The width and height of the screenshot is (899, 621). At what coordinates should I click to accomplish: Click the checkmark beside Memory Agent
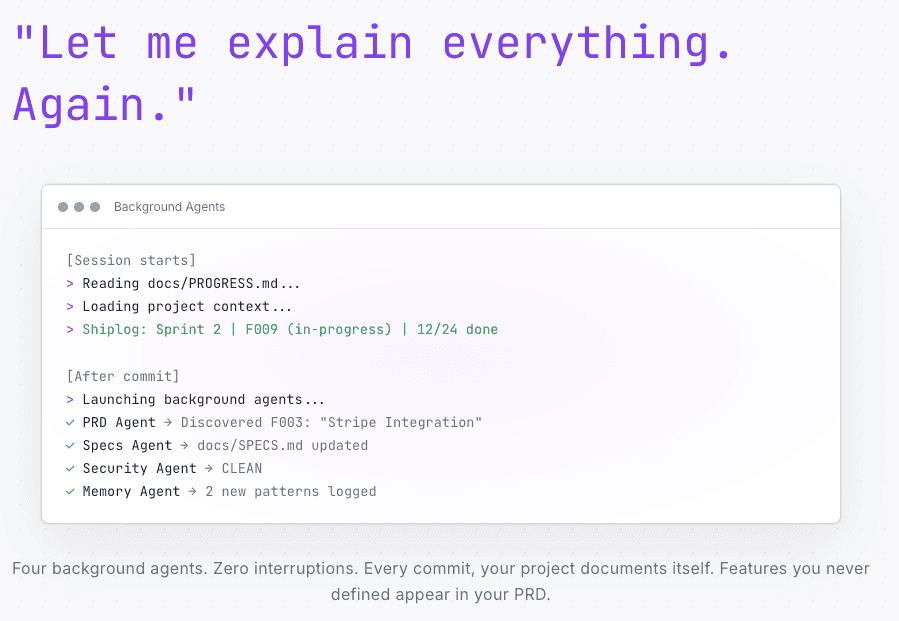click(71, 492)
